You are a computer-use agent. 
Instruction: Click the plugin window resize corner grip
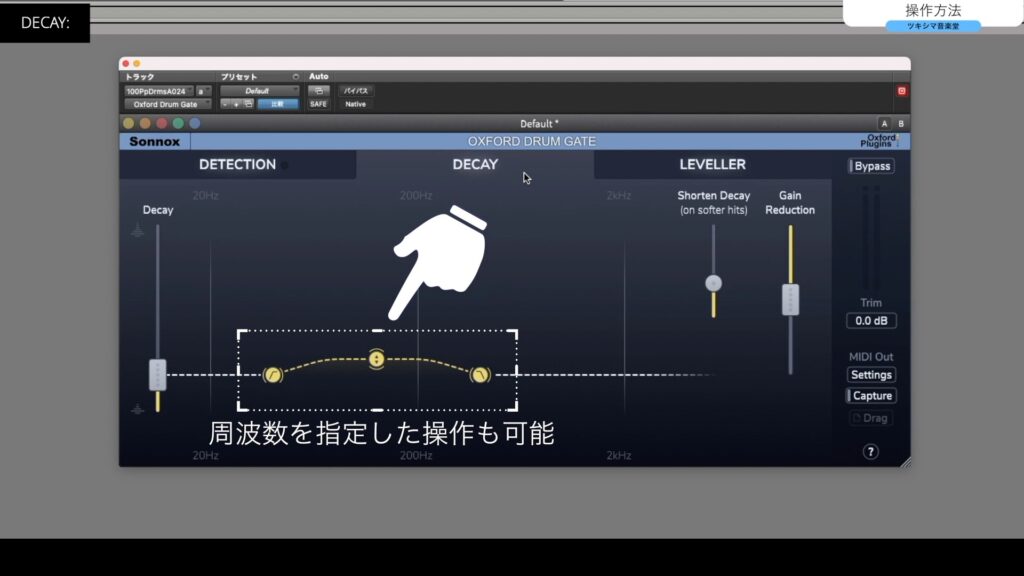coord(906,462)
